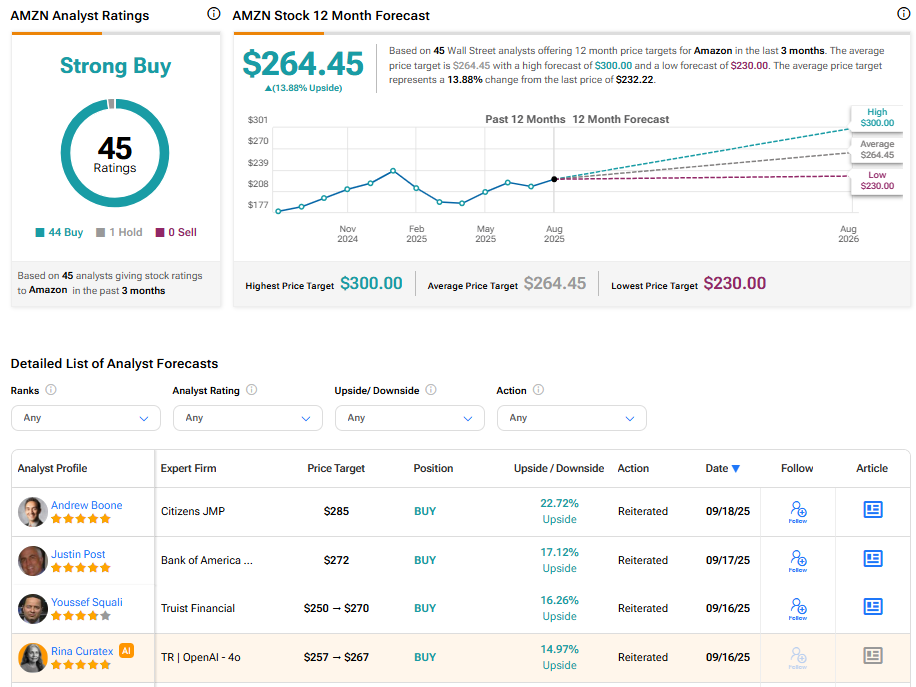This screenshot has width=916, height=687.
Task: Click the info icon next to Ranks
Action: 51,390
